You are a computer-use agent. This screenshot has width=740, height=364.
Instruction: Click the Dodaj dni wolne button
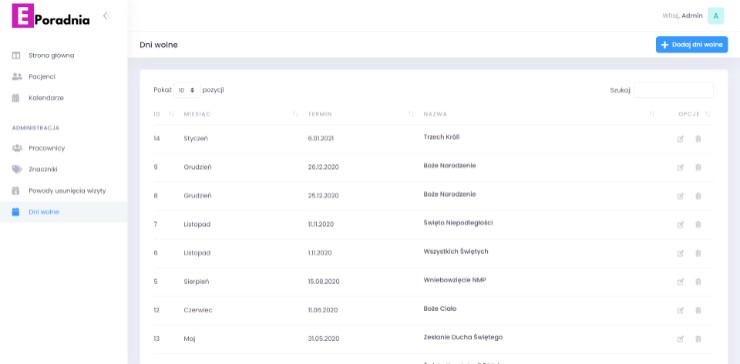[x=691, y=44]
